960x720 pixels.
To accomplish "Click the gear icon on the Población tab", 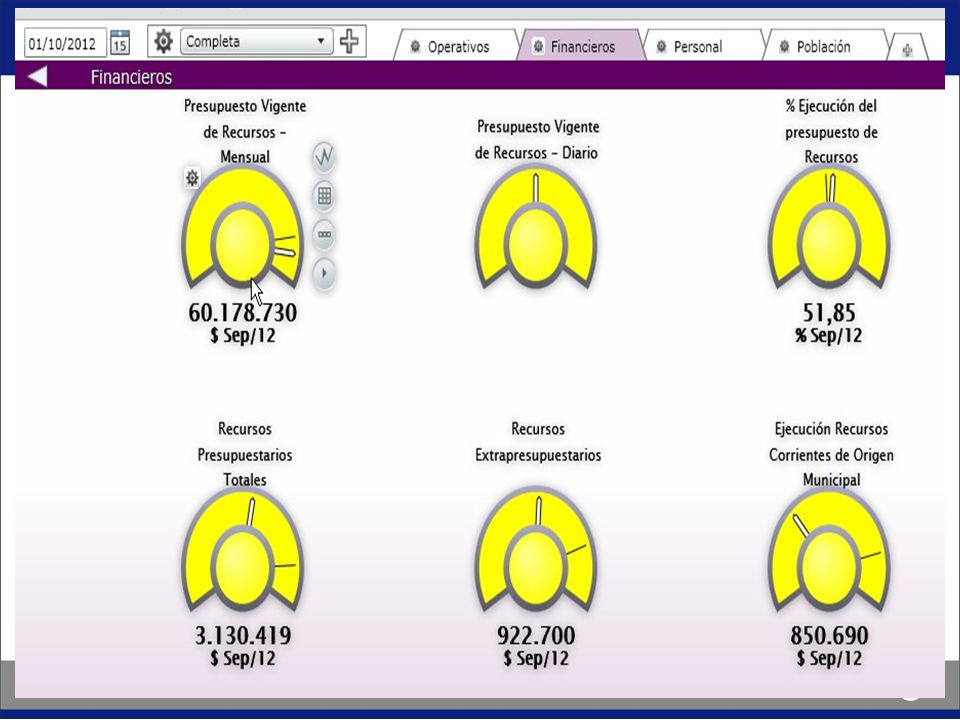I will click(784, 47).
